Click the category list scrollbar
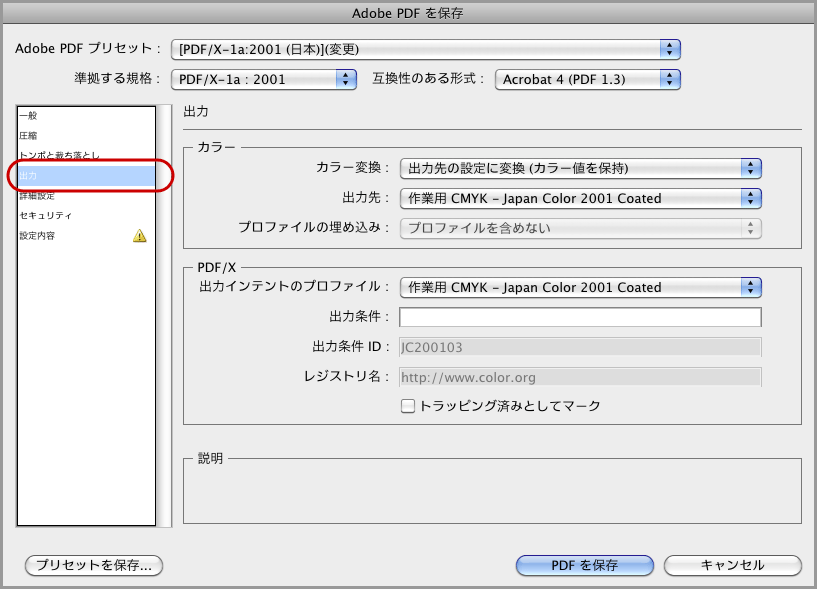Screen dimensions: 817x589 165,316
